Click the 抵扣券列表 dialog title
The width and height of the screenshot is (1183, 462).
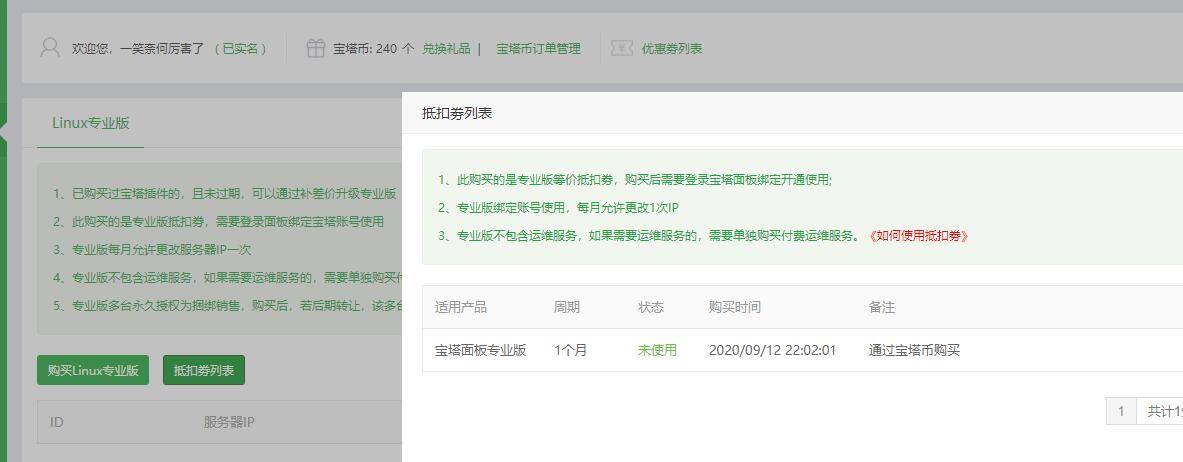(x=456, y=113)
